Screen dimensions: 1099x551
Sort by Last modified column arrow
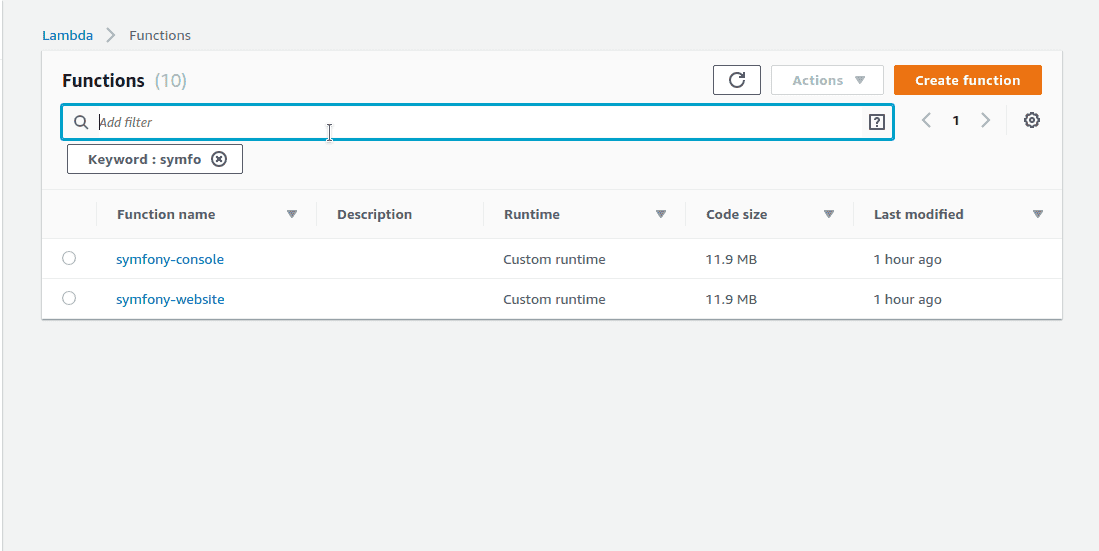pyautogui.click(x=1038, y=214)
